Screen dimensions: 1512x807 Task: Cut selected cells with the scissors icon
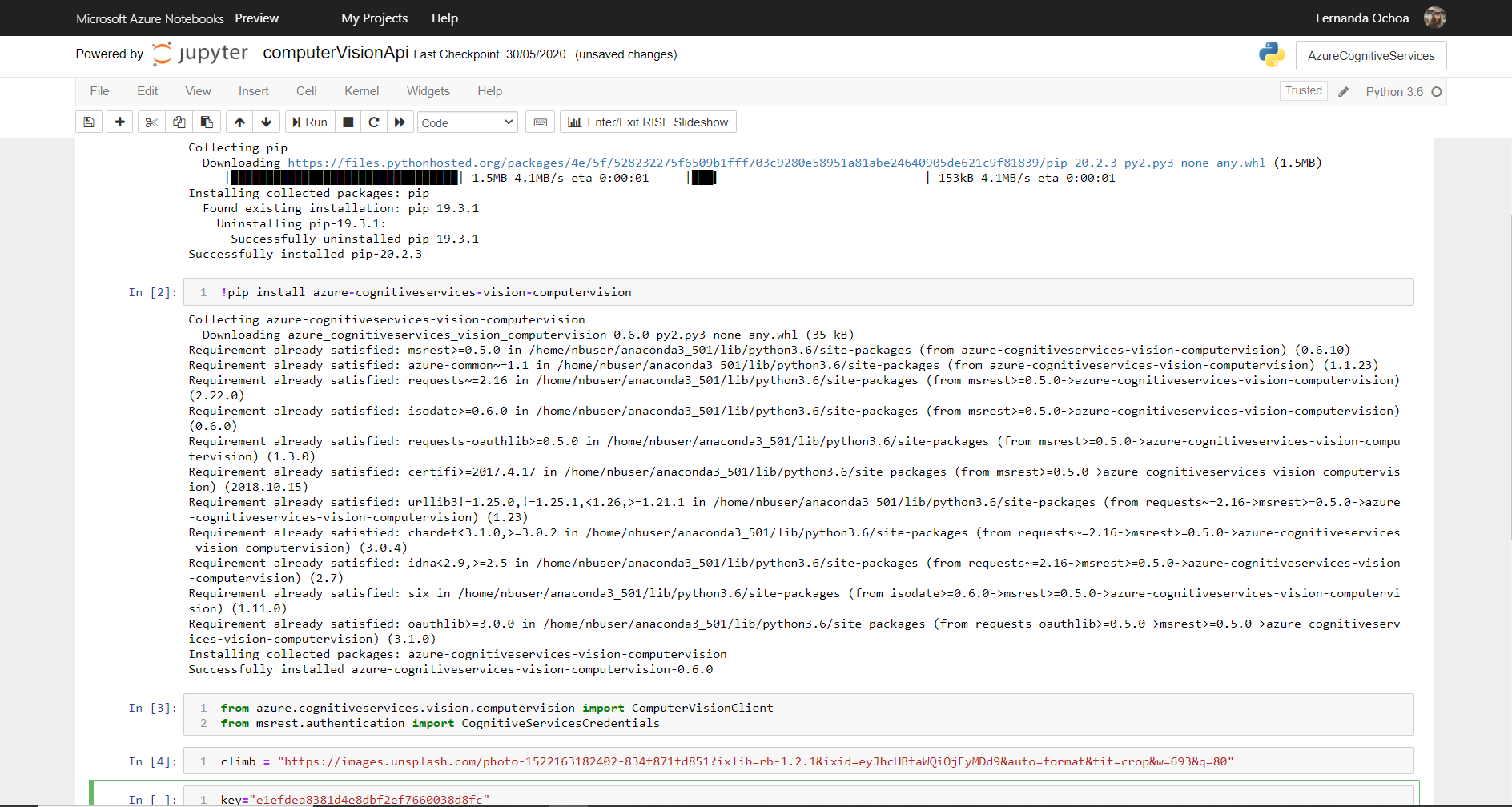pyautogui.click(x=151, y=122)
